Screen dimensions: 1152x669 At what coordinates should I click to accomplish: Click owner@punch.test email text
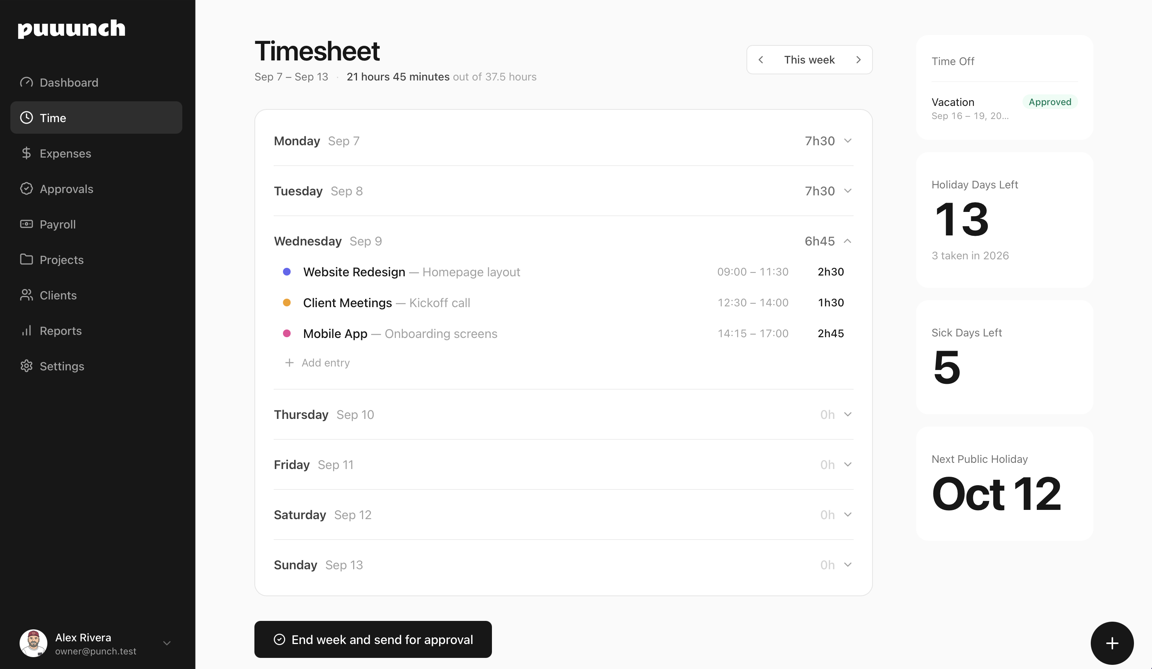(x=96, y=651)
